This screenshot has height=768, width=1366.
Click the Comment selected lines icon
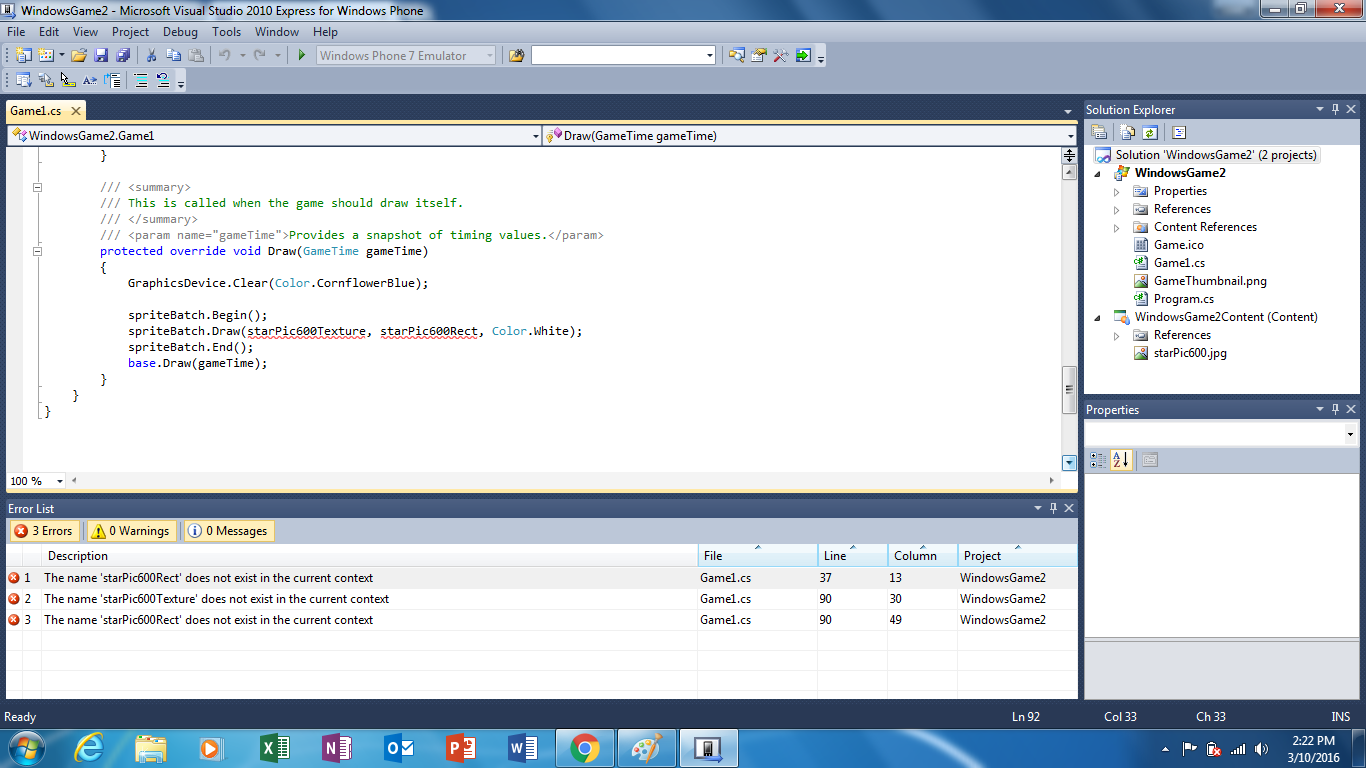pos(141,81)
